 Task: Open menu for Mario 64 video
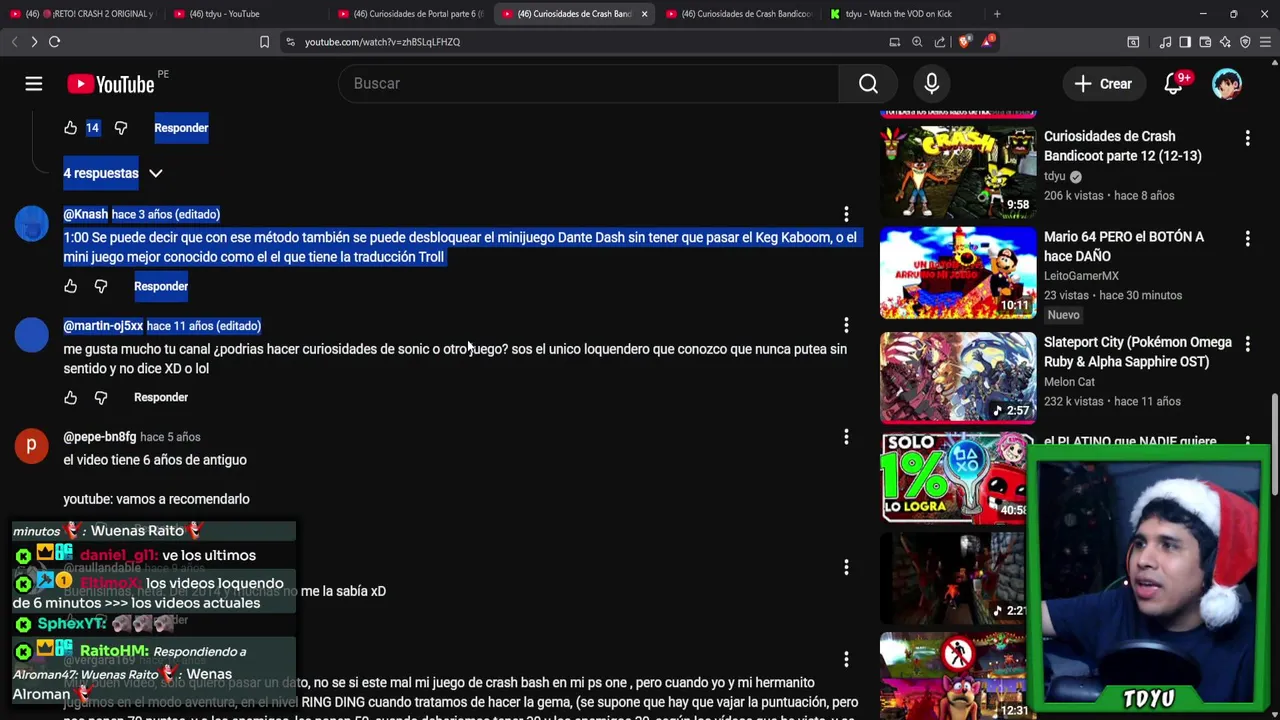pyautogui.click(x=1247, y=238)
